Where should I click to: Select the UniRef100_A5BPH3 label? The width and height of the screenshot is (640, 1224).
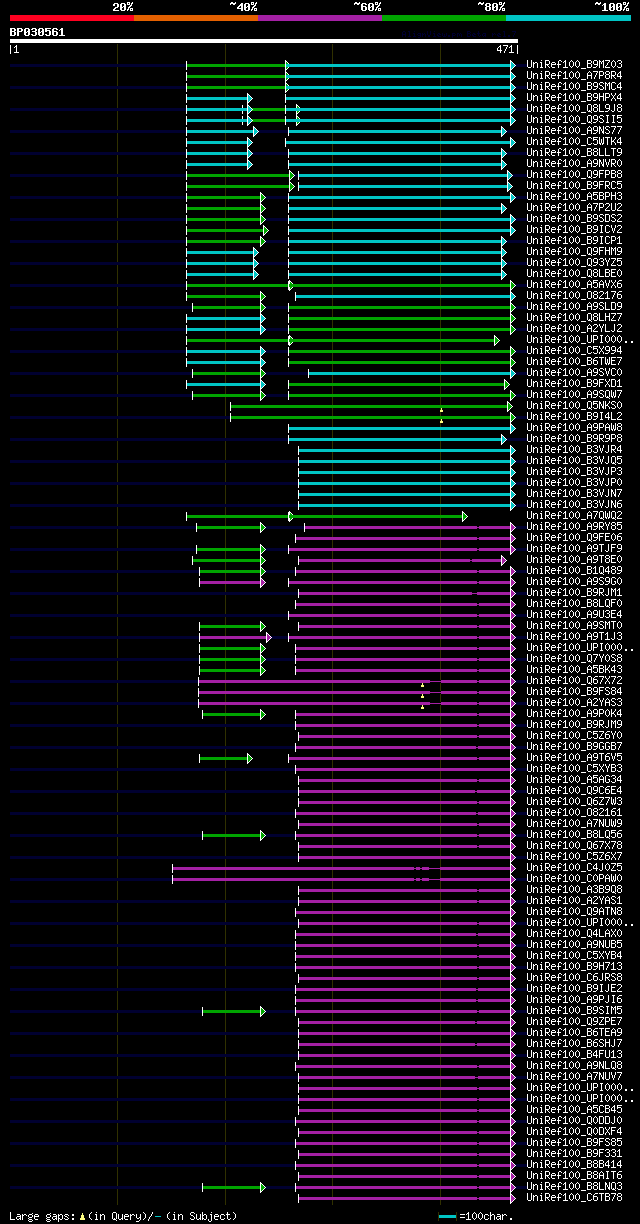(574, 197)
